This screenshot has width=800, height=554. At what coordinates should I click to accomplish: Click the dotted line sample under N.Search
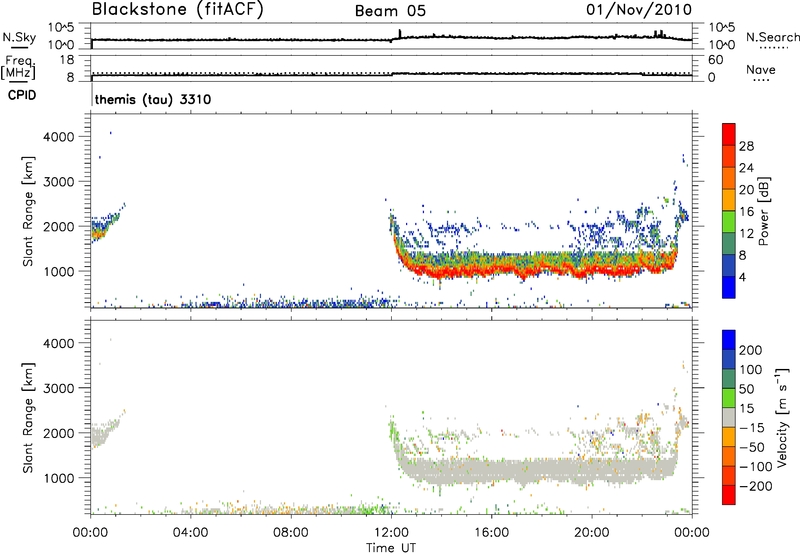[x=773, y=48]
